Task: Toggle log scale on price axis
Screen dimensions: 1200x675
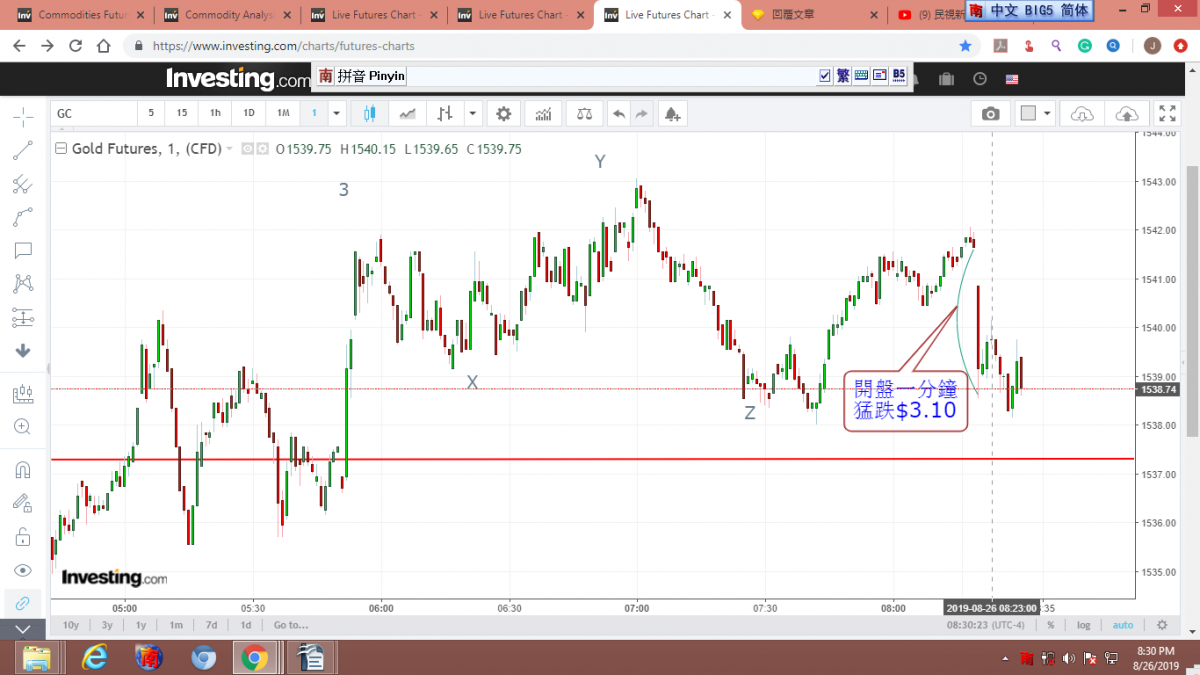Action: 1084,625
